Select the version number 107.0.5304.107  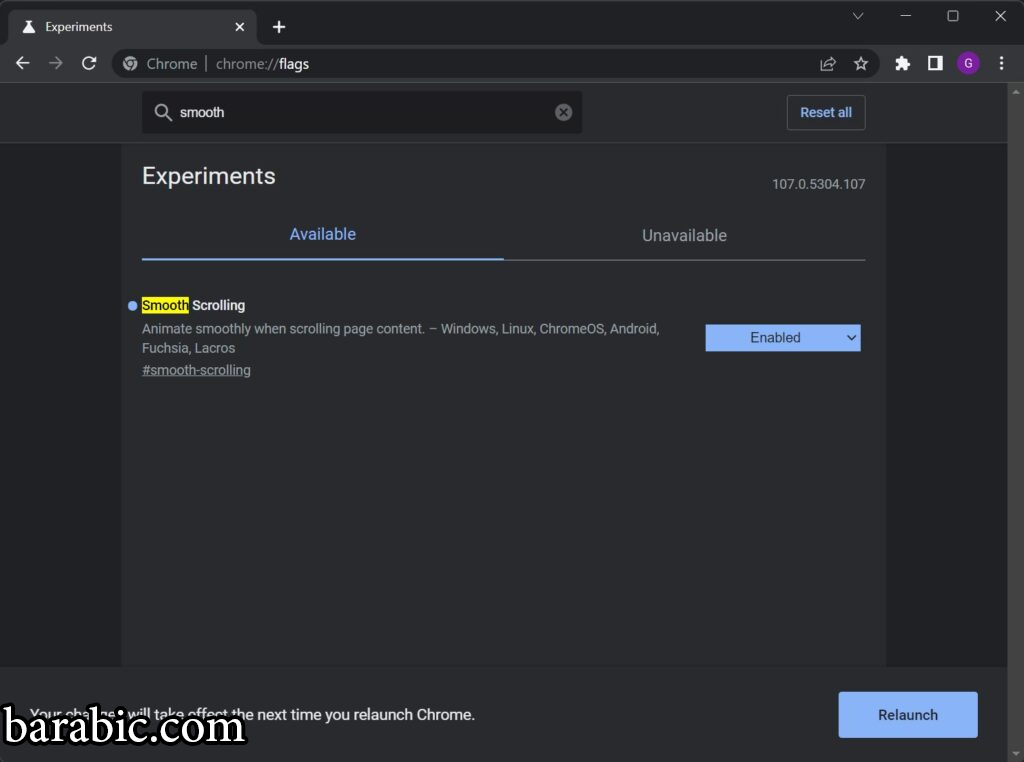point(818,184)
